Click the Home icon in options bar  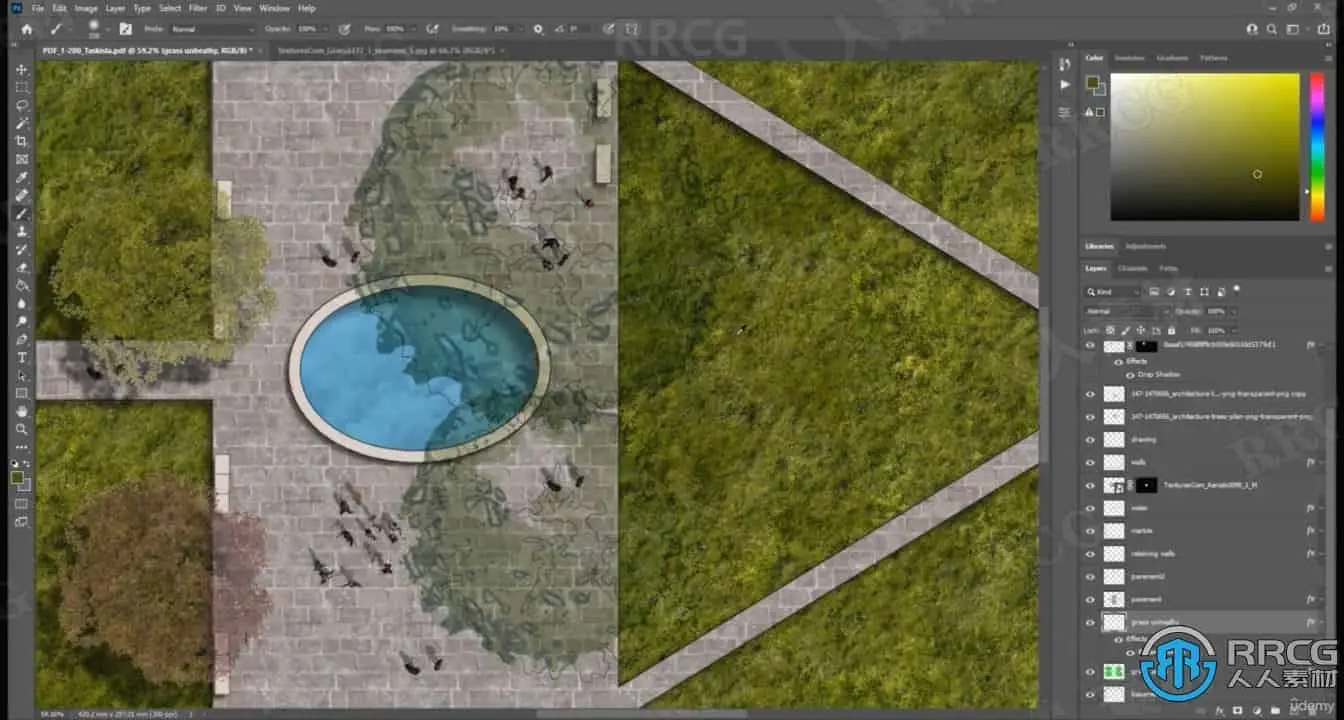(x=27, y=30)
